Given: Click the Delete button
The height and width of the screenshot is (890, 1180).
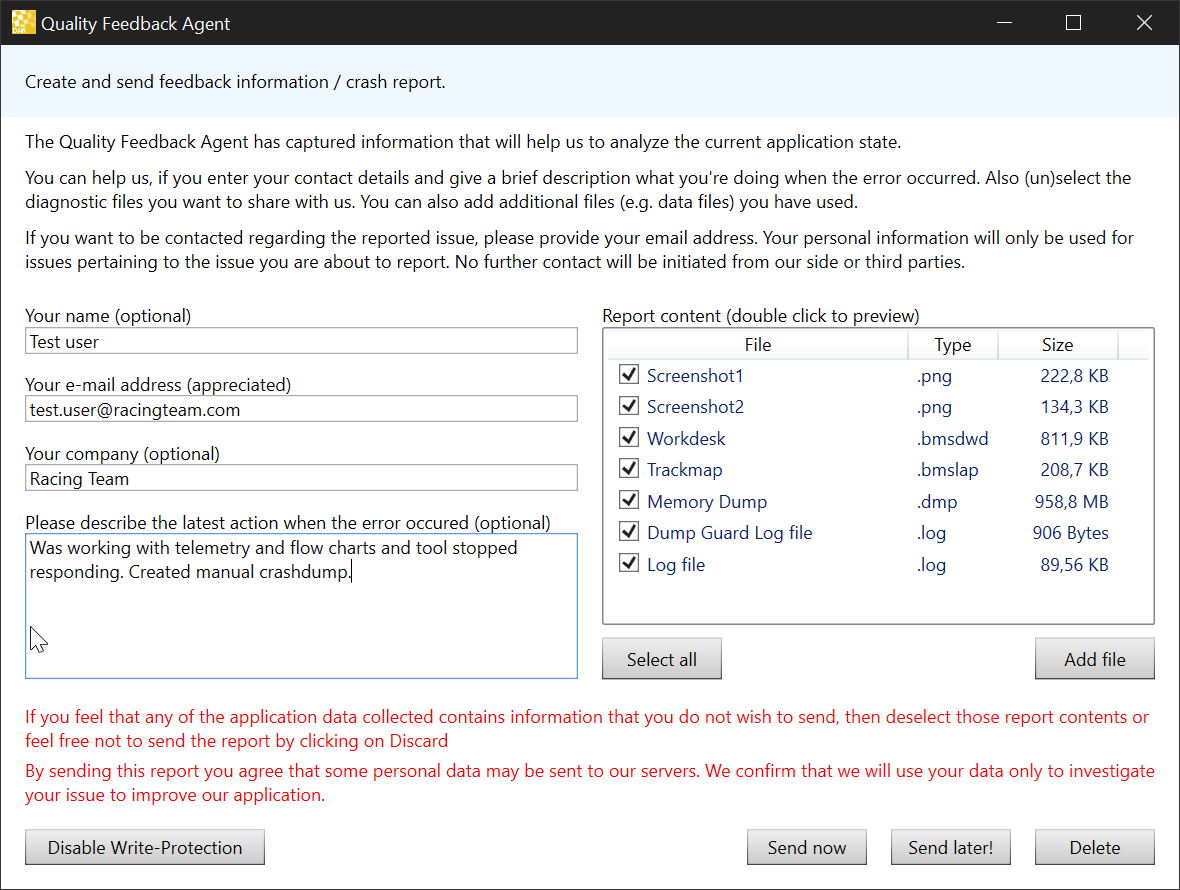Looking at the screenshot, I should [x=1094, y=847].
